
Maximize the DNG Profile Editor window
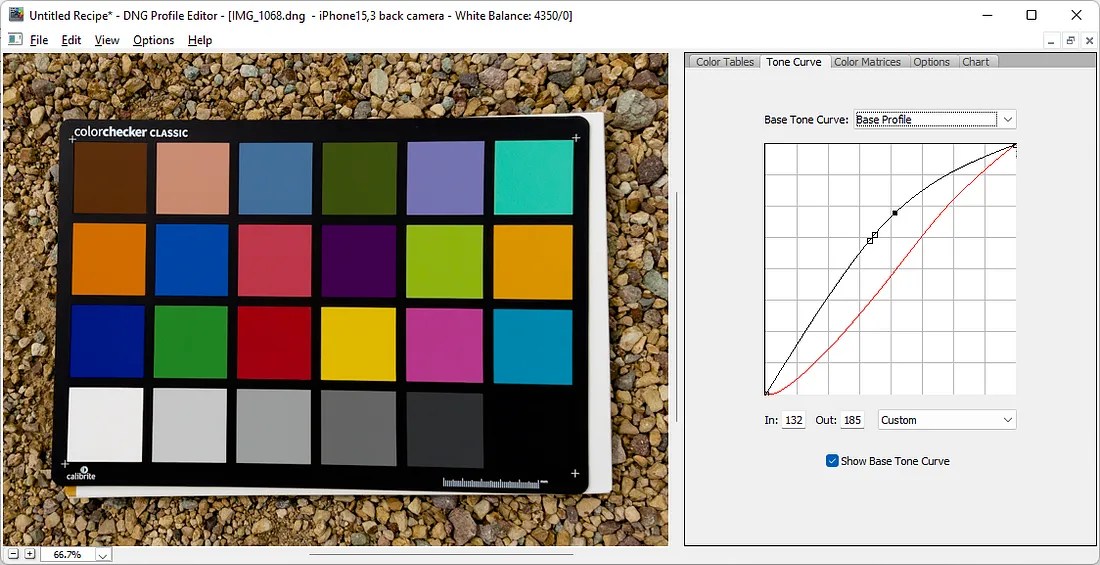coord(1031,15)
